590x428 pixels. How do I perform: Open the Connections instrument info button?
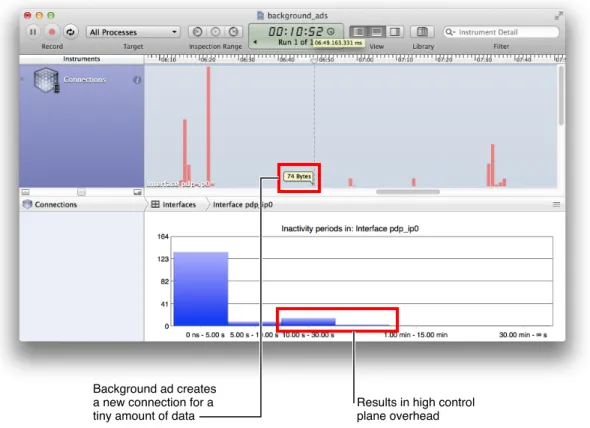click(x=137, y=80)
